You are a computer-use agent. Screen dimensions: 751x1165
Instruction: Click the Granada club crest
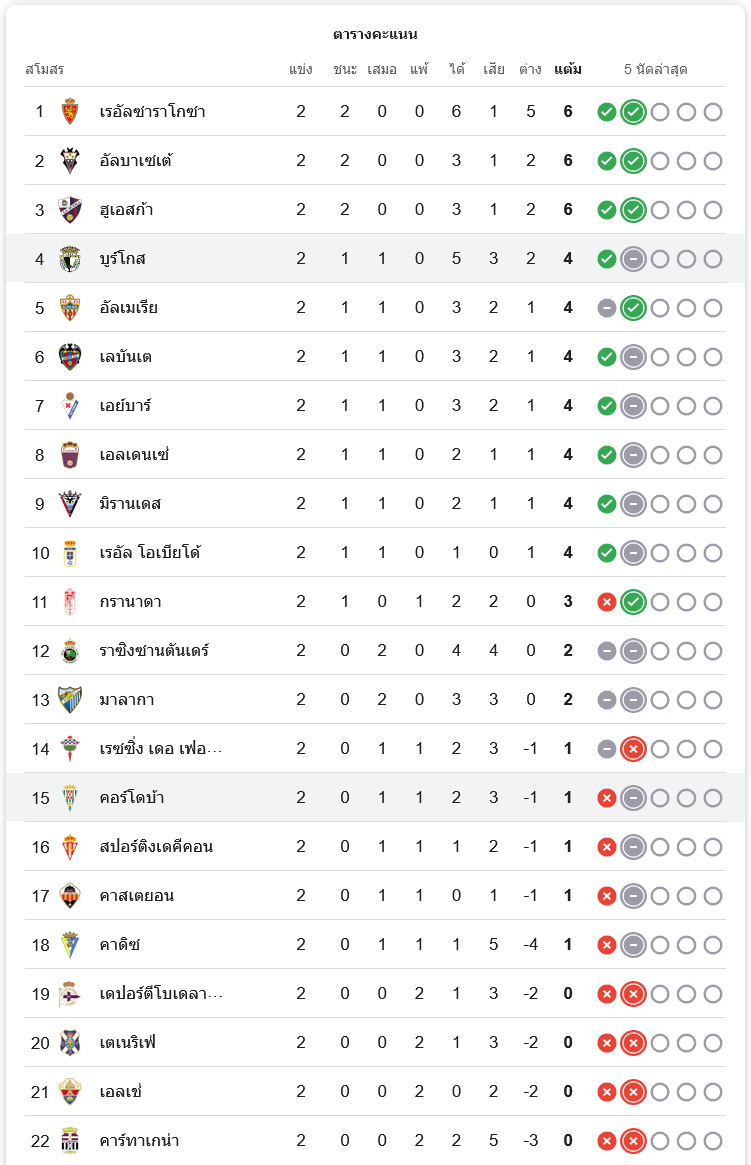click(x=70, y=601)
